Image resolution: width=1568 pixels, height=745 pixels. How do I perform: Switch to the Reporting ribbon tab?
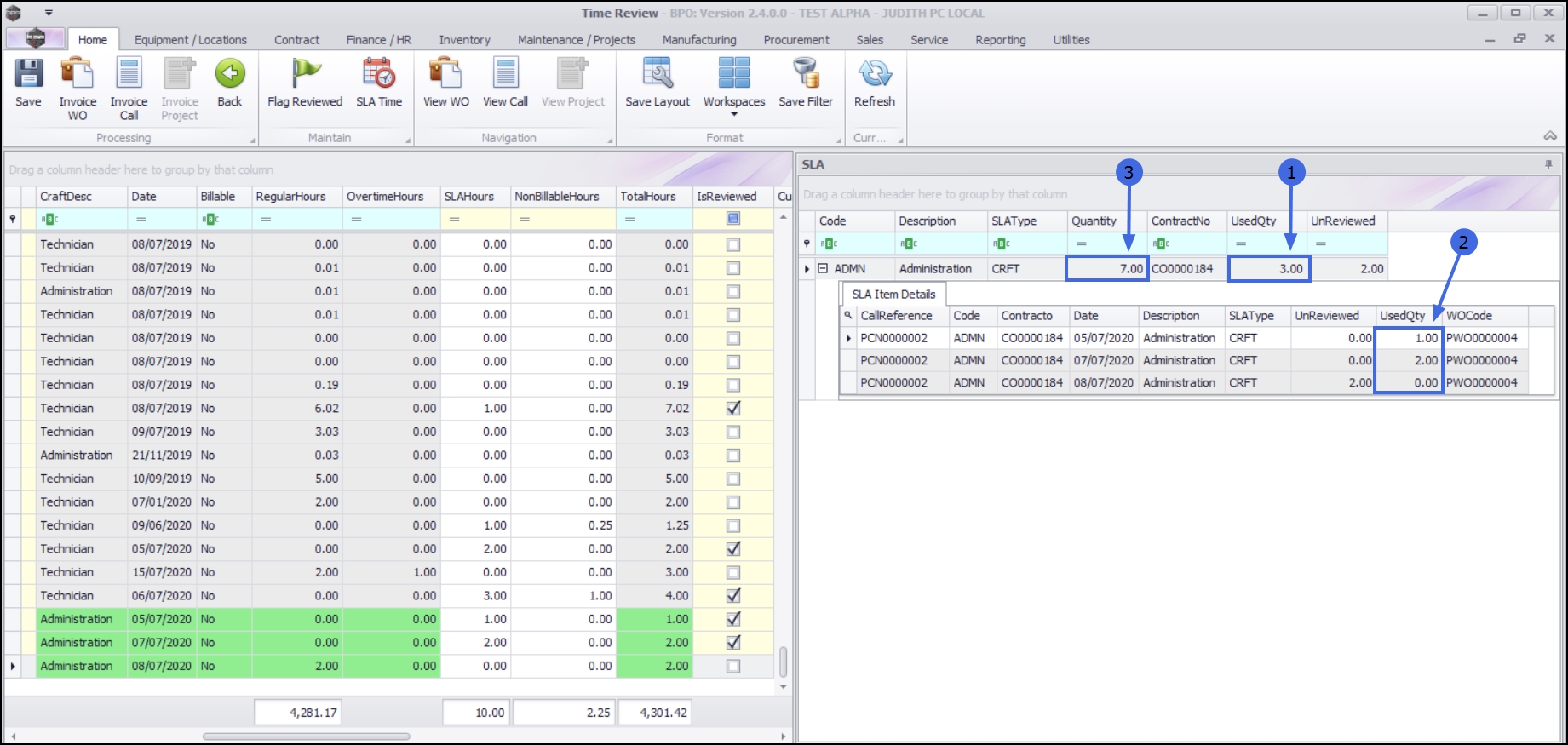click(1000, 40)
